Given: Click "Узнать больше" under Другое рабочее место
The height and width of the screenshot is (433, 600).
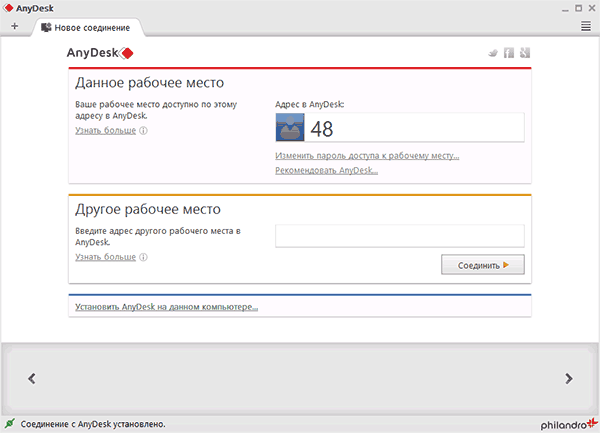Looking at the screenshot, I should [105, 257].
